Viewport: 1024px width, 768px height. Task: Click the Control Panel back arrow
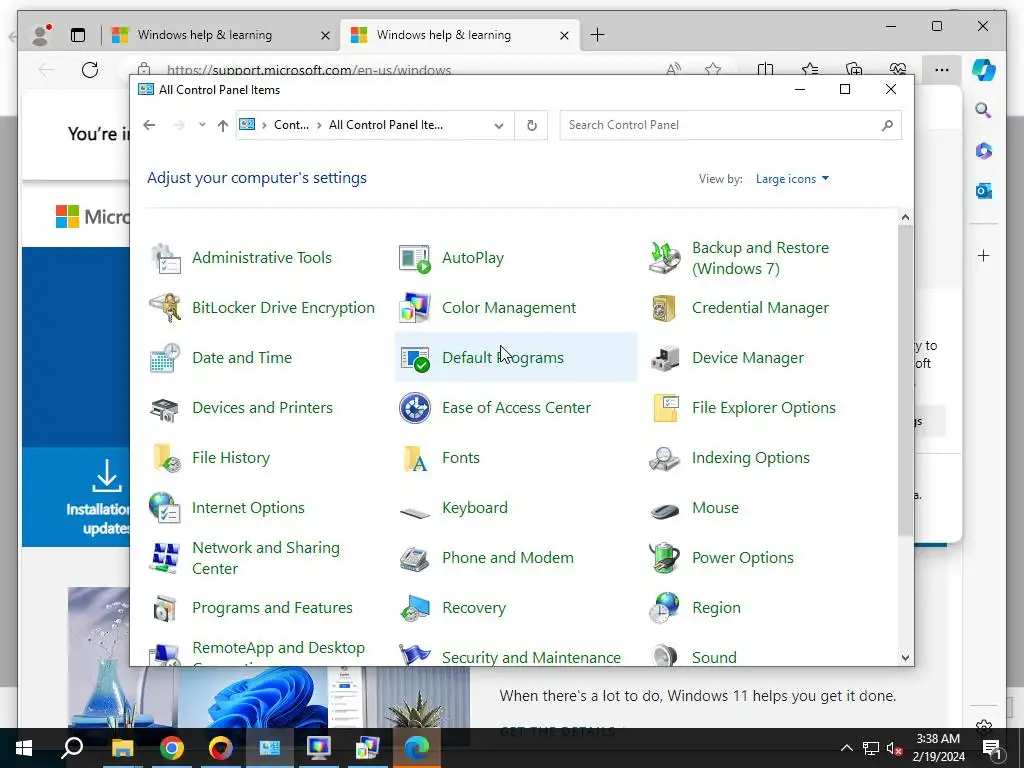(x=149, y=125)
